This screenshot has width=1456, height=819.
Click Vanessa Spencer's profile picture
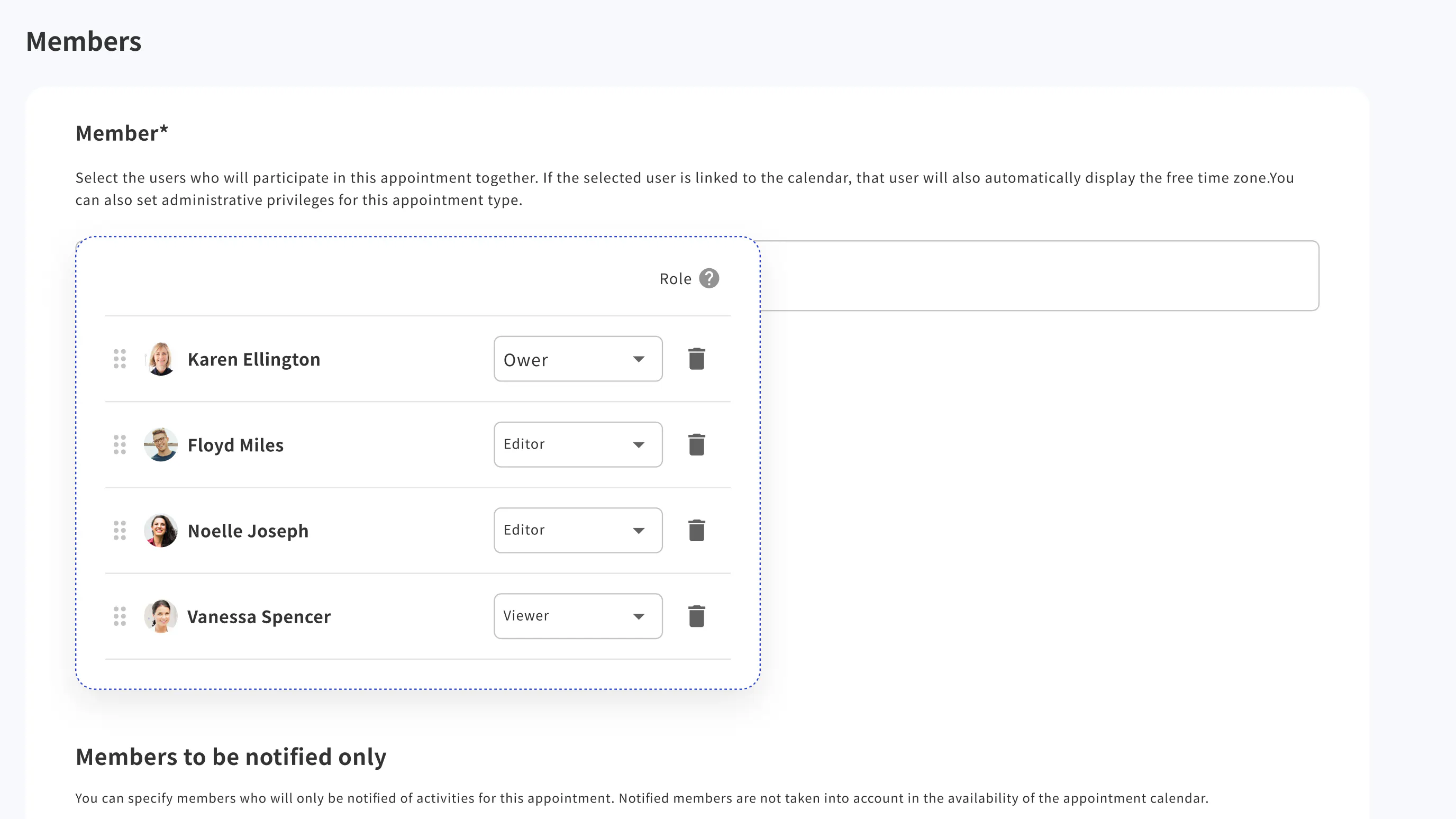(160, 616)
